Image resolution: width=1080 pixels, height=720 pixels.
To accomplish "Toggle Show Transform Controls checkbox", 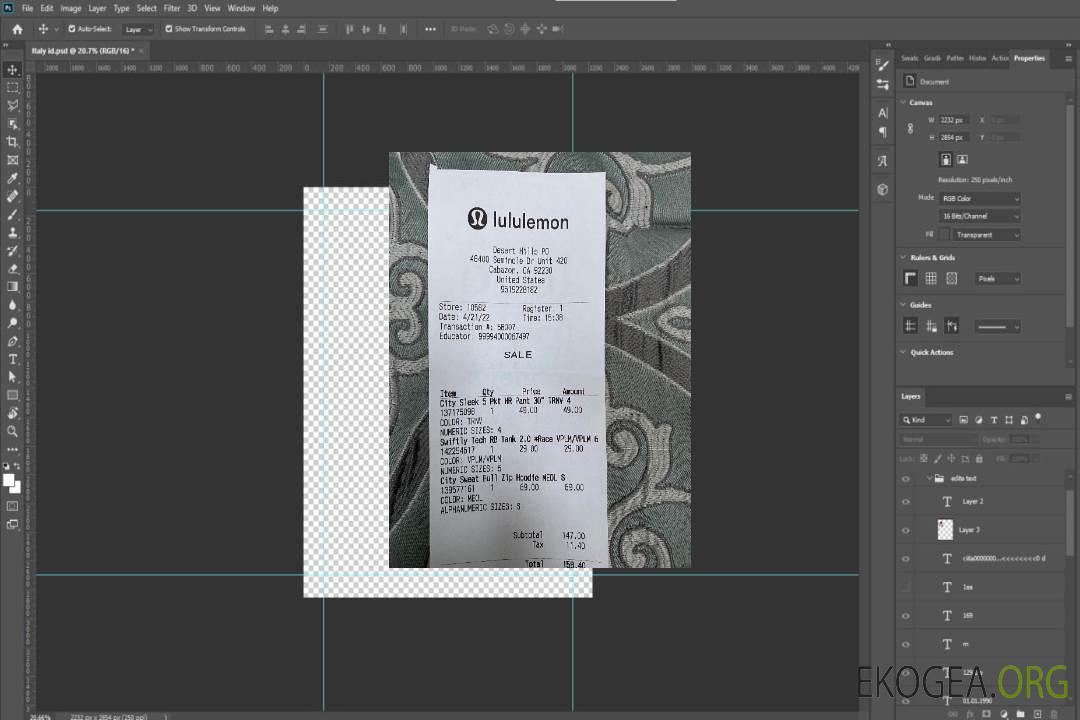I will [x=169, y=29].
